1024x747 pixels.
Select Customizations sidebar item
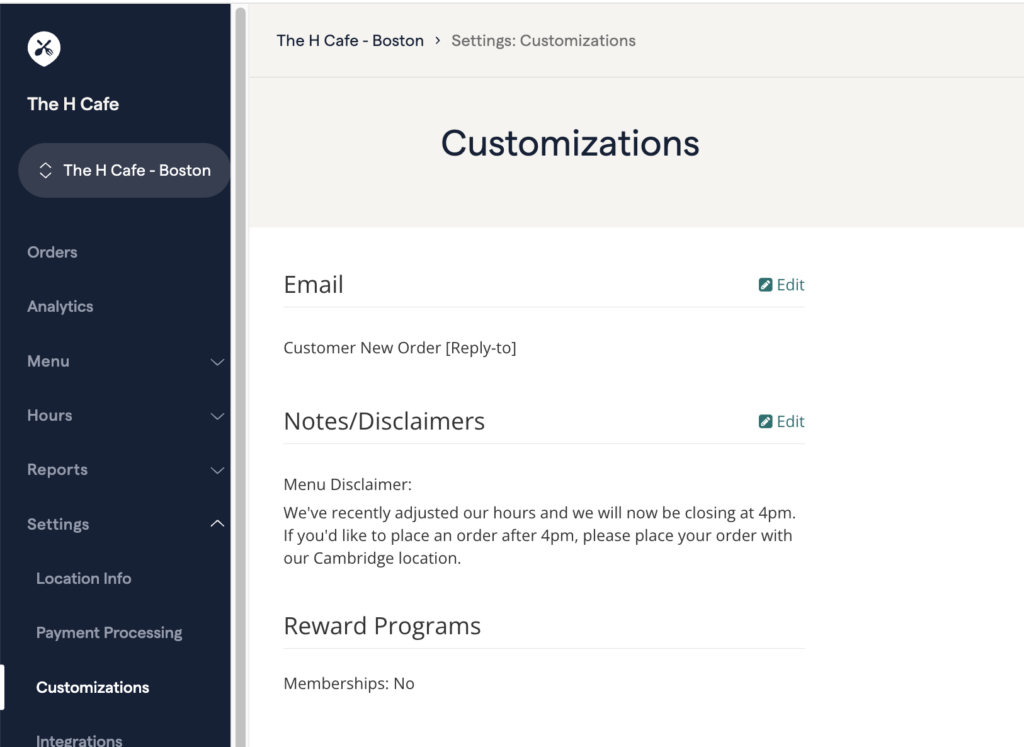[92, 687]
